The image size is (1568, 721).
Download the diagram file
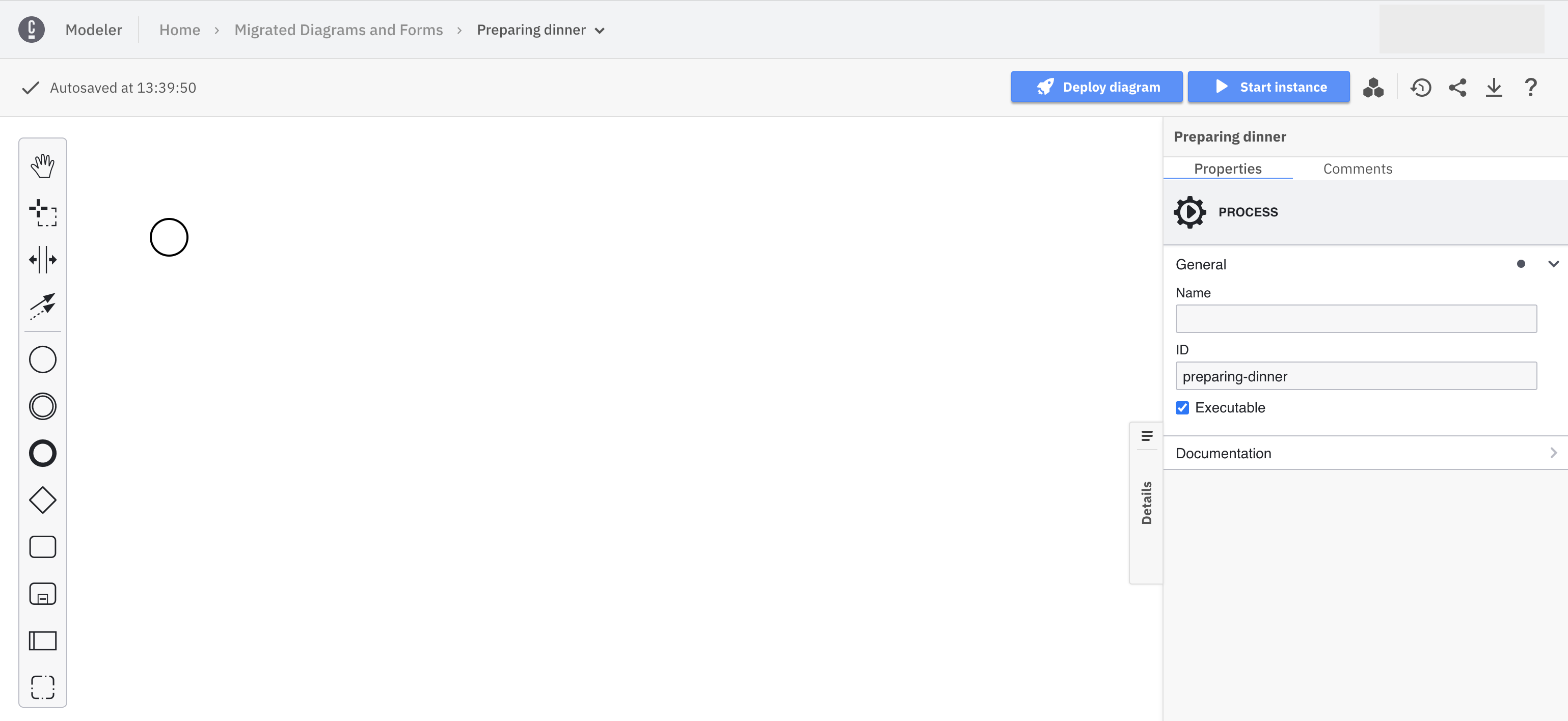1494,87
